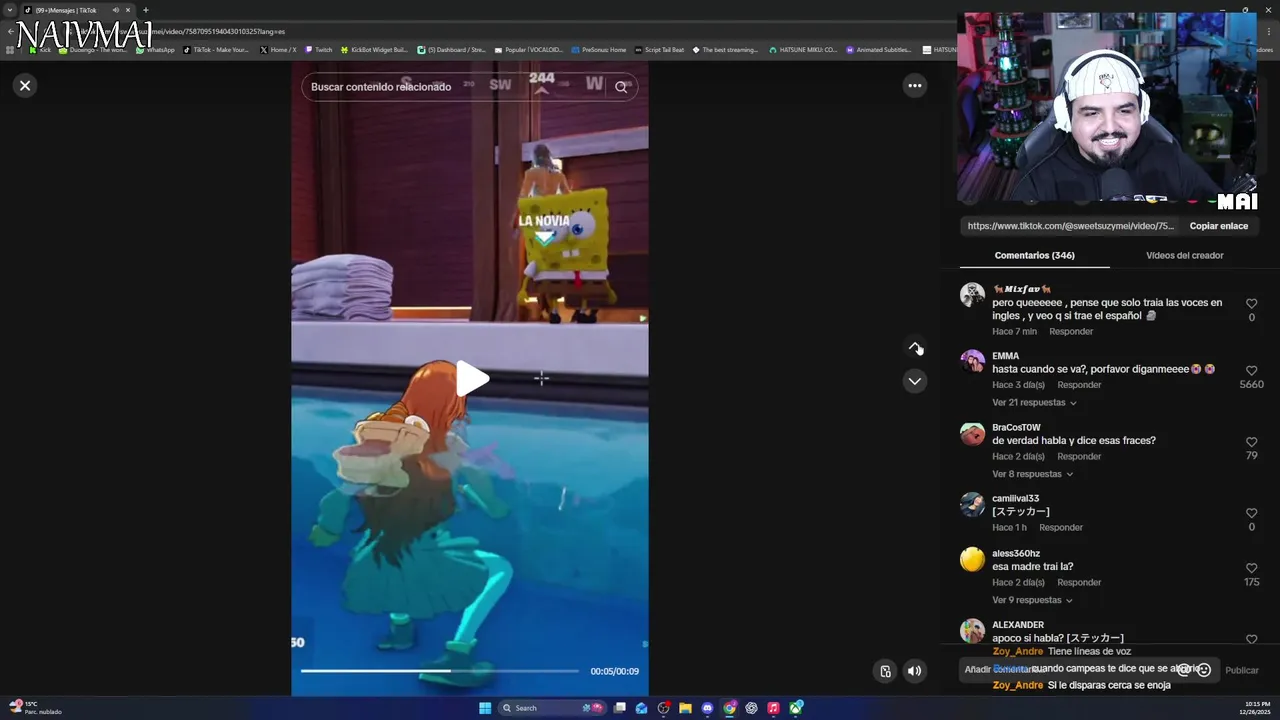Like EMMA's comment with heart icon

tap(1251, 371)
